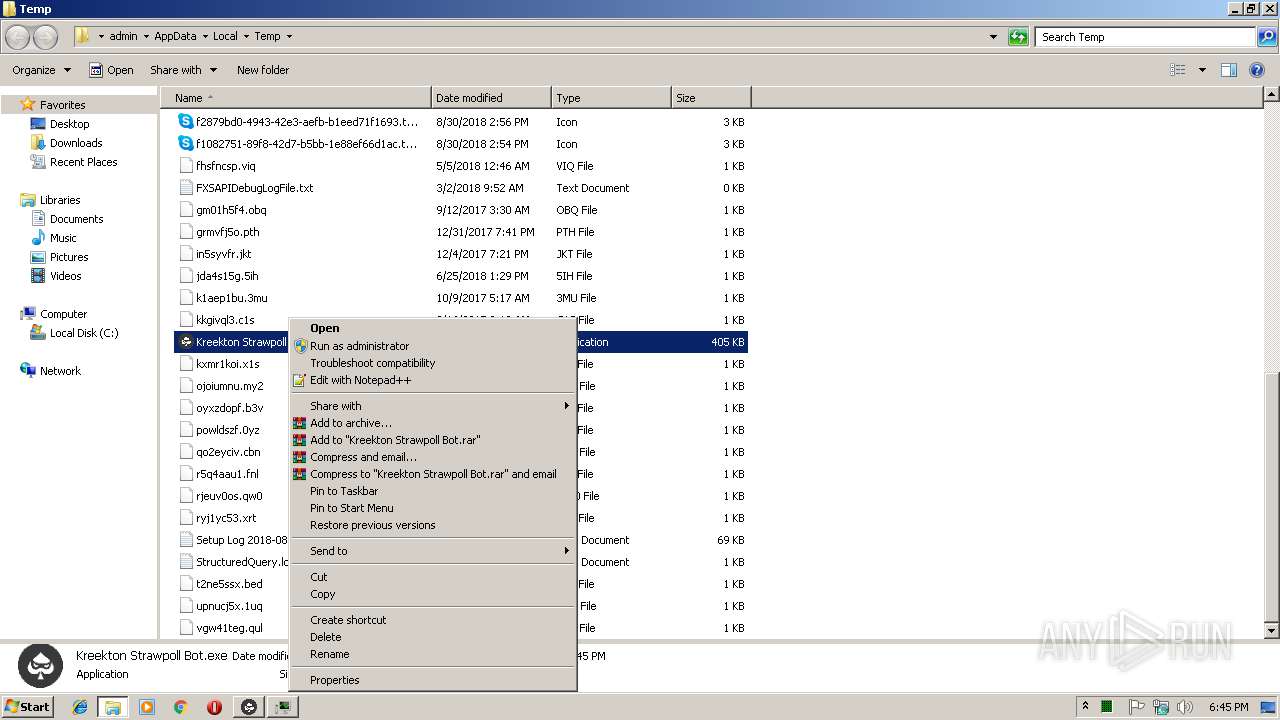This screenshot has height=720, width=1280.
Task: Select Local Disk (C:)
Action: pyautogui.click(x=84, y=333)
